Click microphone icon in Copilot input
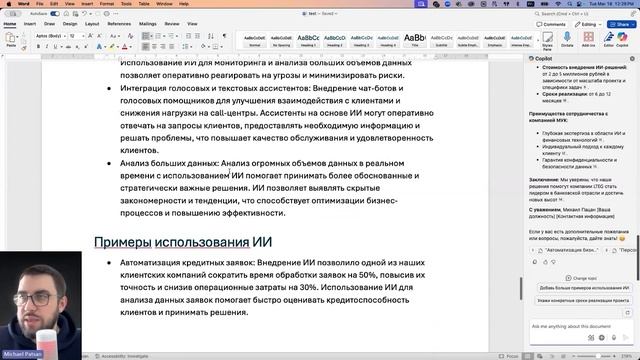The image size is (640, 360). (613, 338)
